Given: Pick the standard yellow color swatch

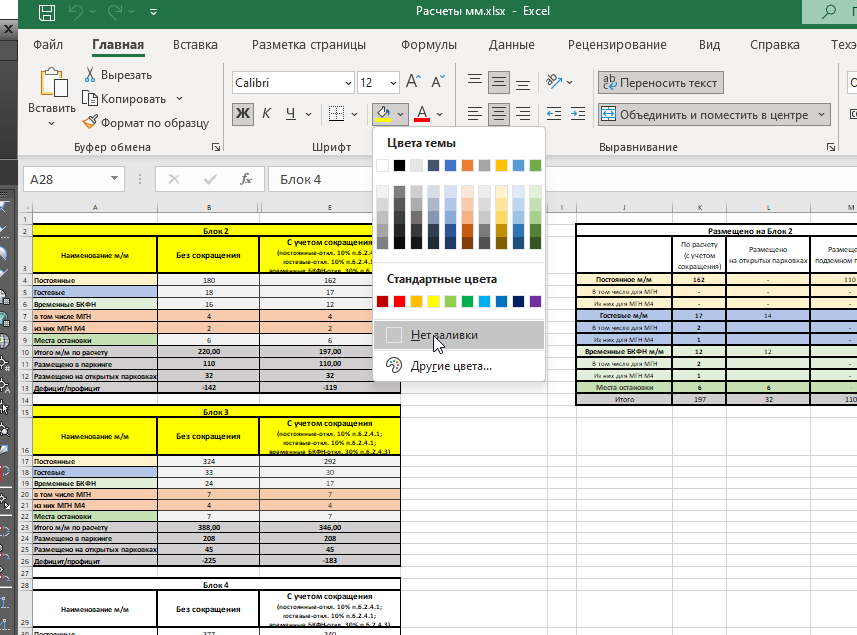Looking at the screenshot, I should coord(433,302).
